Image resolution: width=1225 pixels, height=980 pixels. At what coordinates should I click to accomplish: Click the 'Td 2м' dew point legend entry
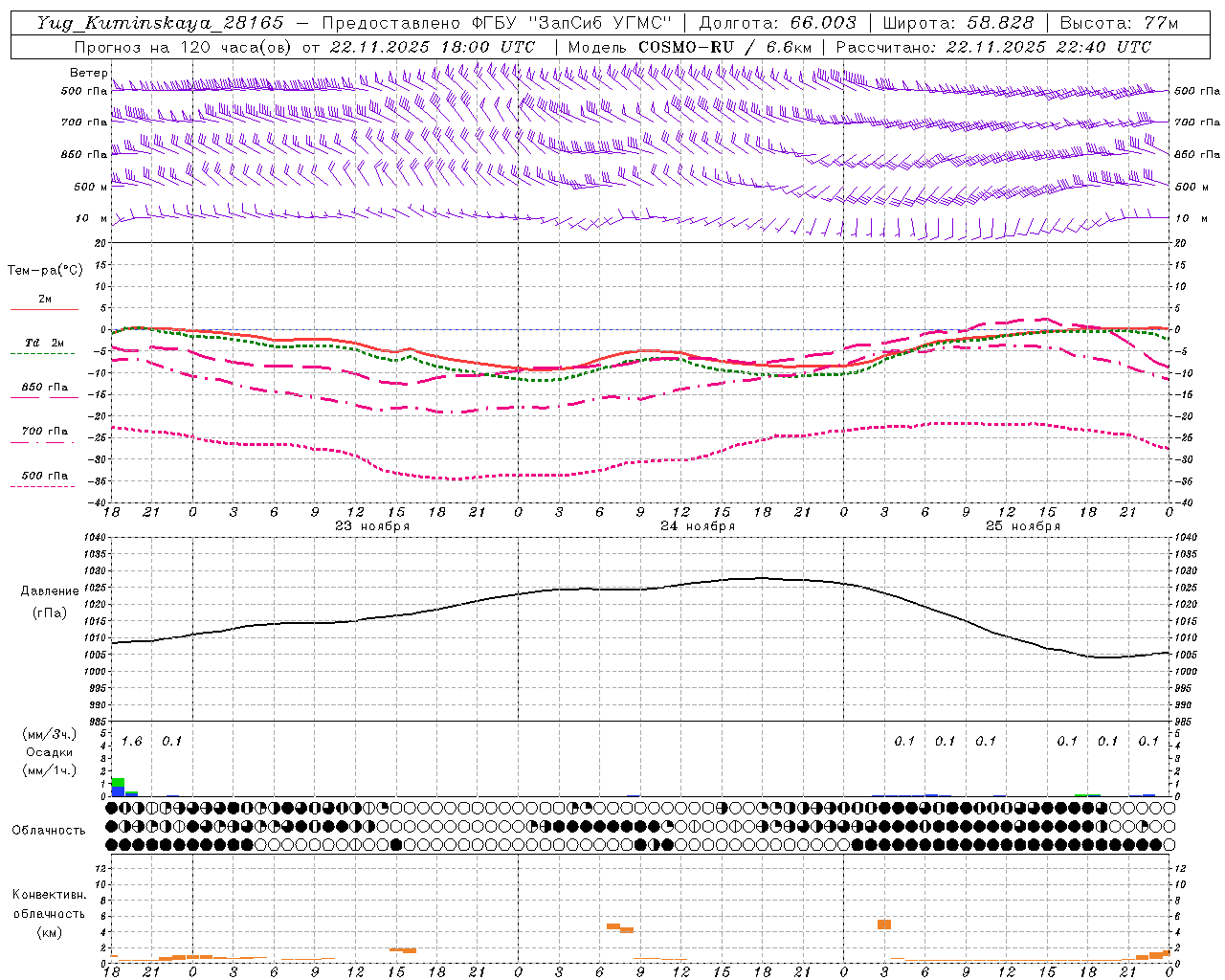coord(44,343)
